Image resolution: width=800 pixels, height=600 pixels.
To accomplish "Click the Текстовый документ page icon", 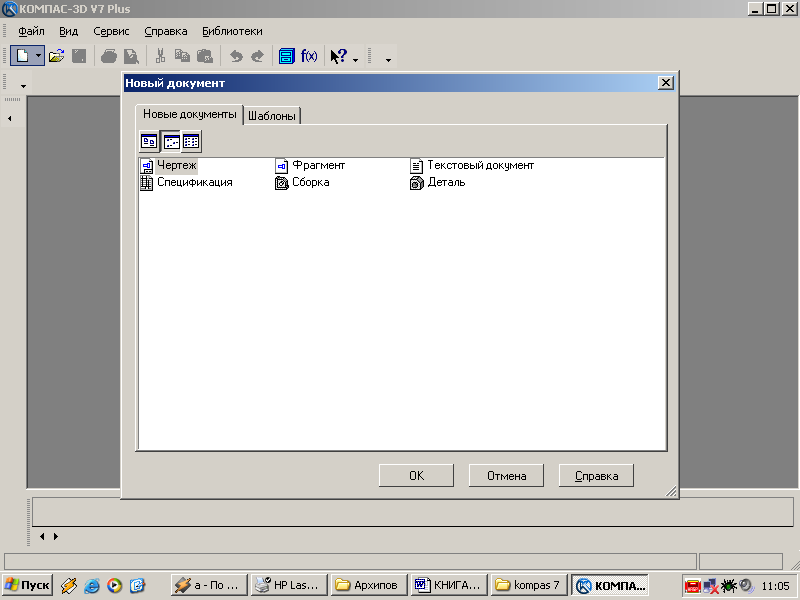I will coord(417,166).
